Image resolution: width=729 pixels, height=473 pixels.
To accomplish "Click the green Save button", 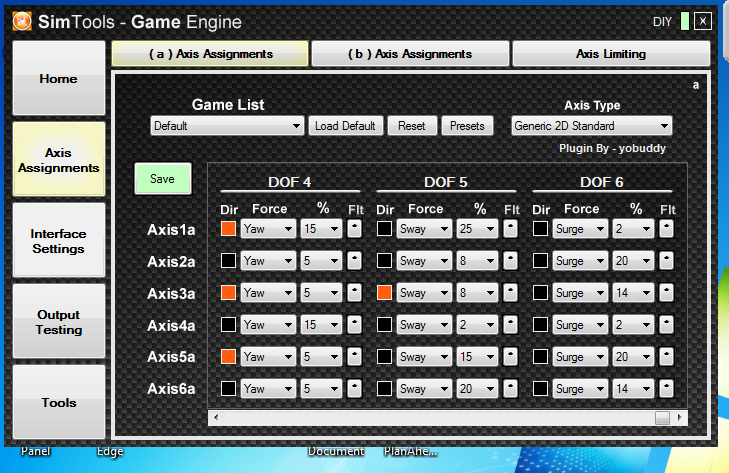I will pos(162,179).
